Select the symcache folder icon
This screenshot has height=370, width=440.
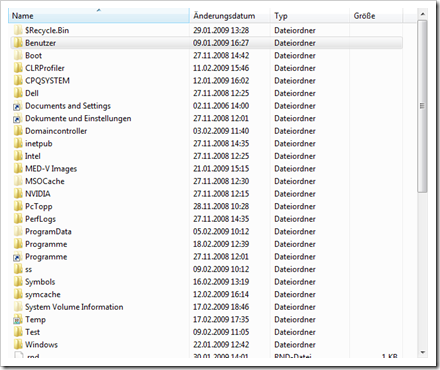(18, 294)
